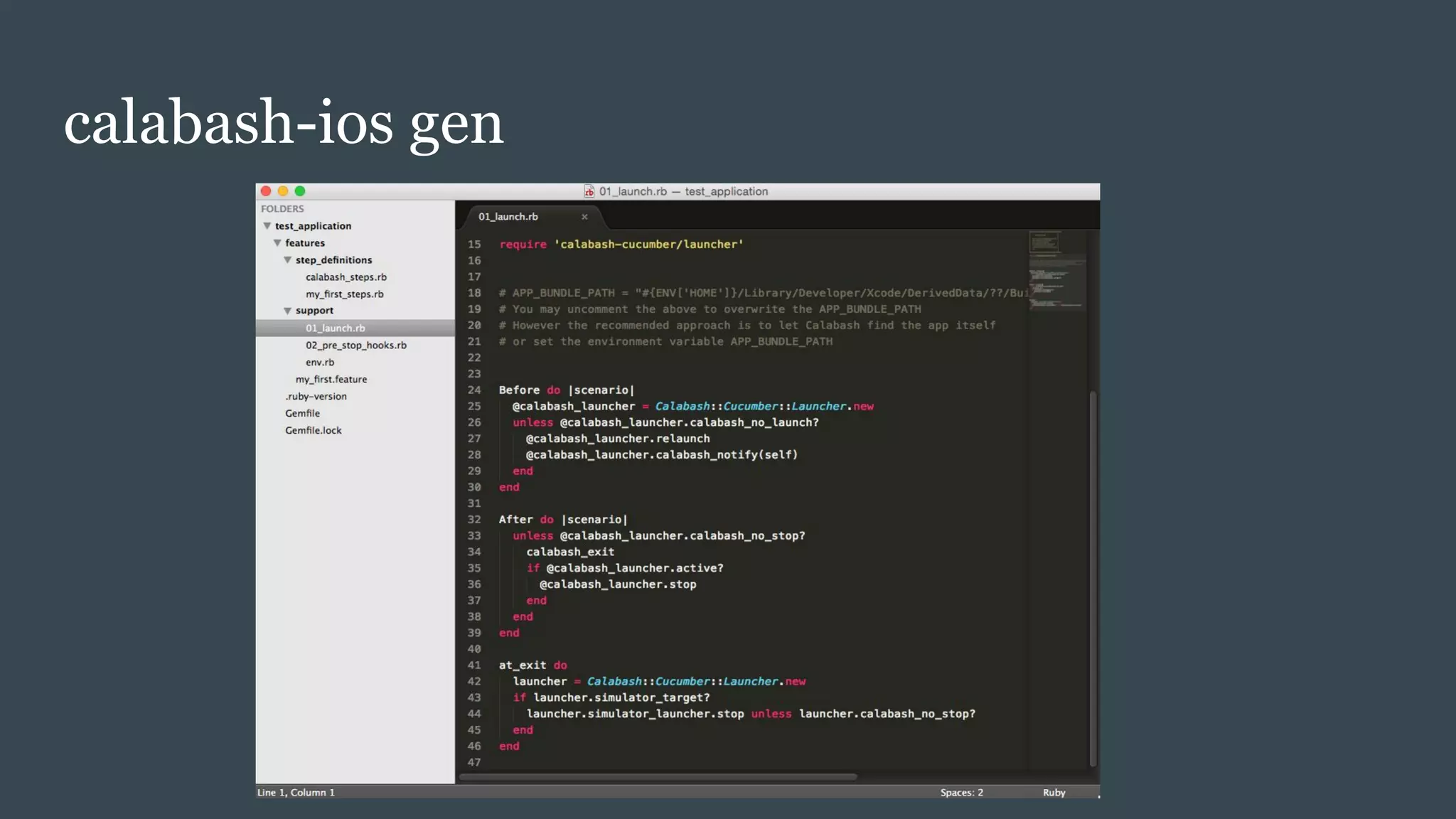Open calabash_steps.rb in the sidebar
The image size is (1456, 819).
[346, 277]
